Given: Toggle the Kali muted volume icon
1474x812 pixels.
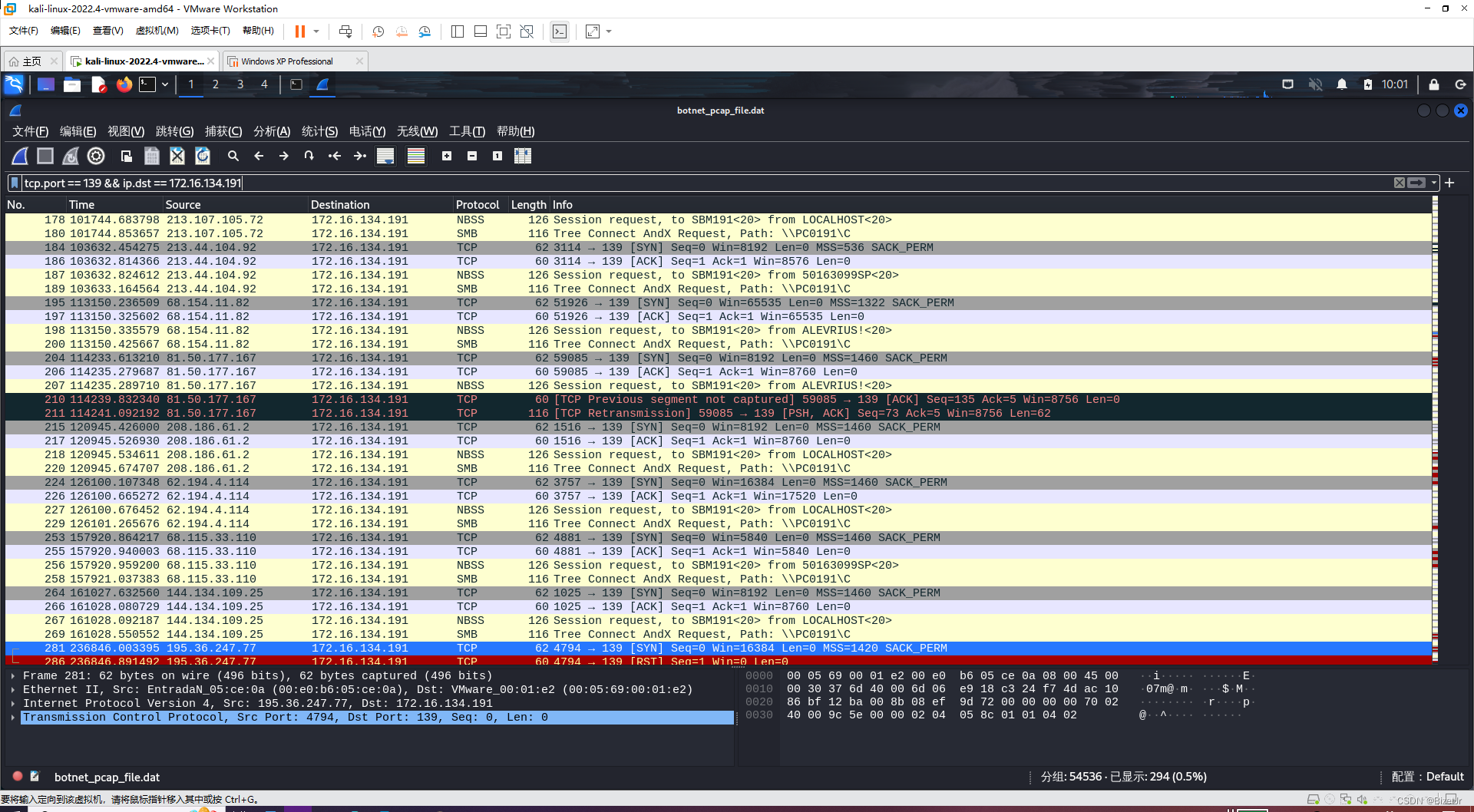Looking at the screenshot, I should point(1315,84).
